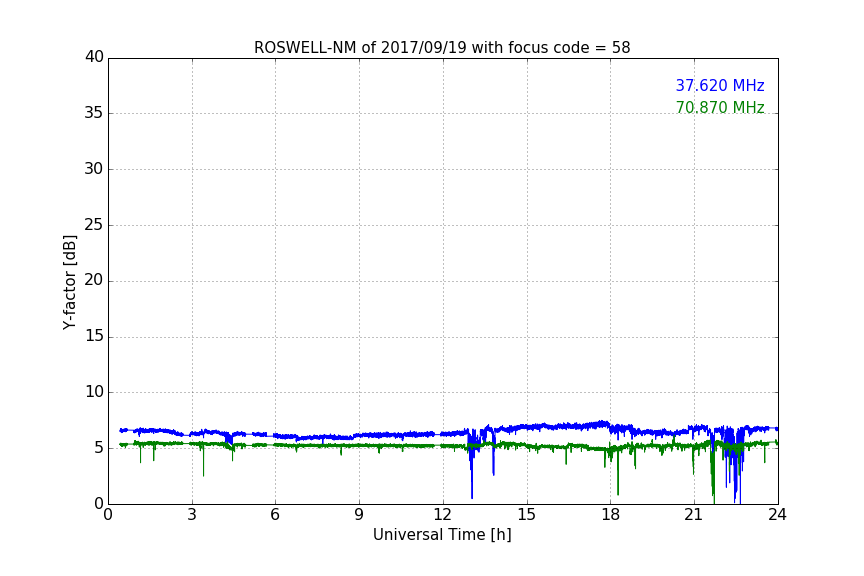Click the green '70.870 MHz' legend label

point(720,107)
